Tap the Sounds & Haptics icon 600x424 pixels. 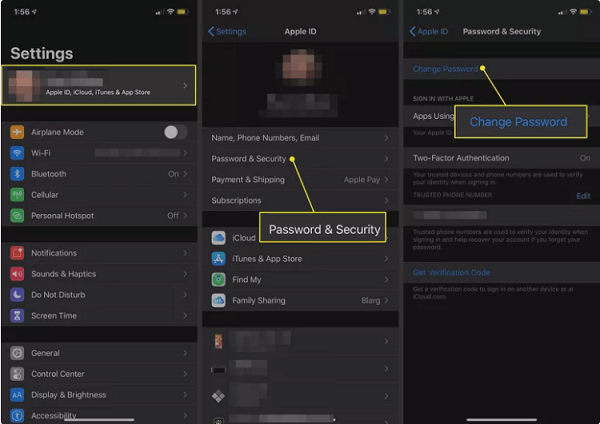point(17,274)
